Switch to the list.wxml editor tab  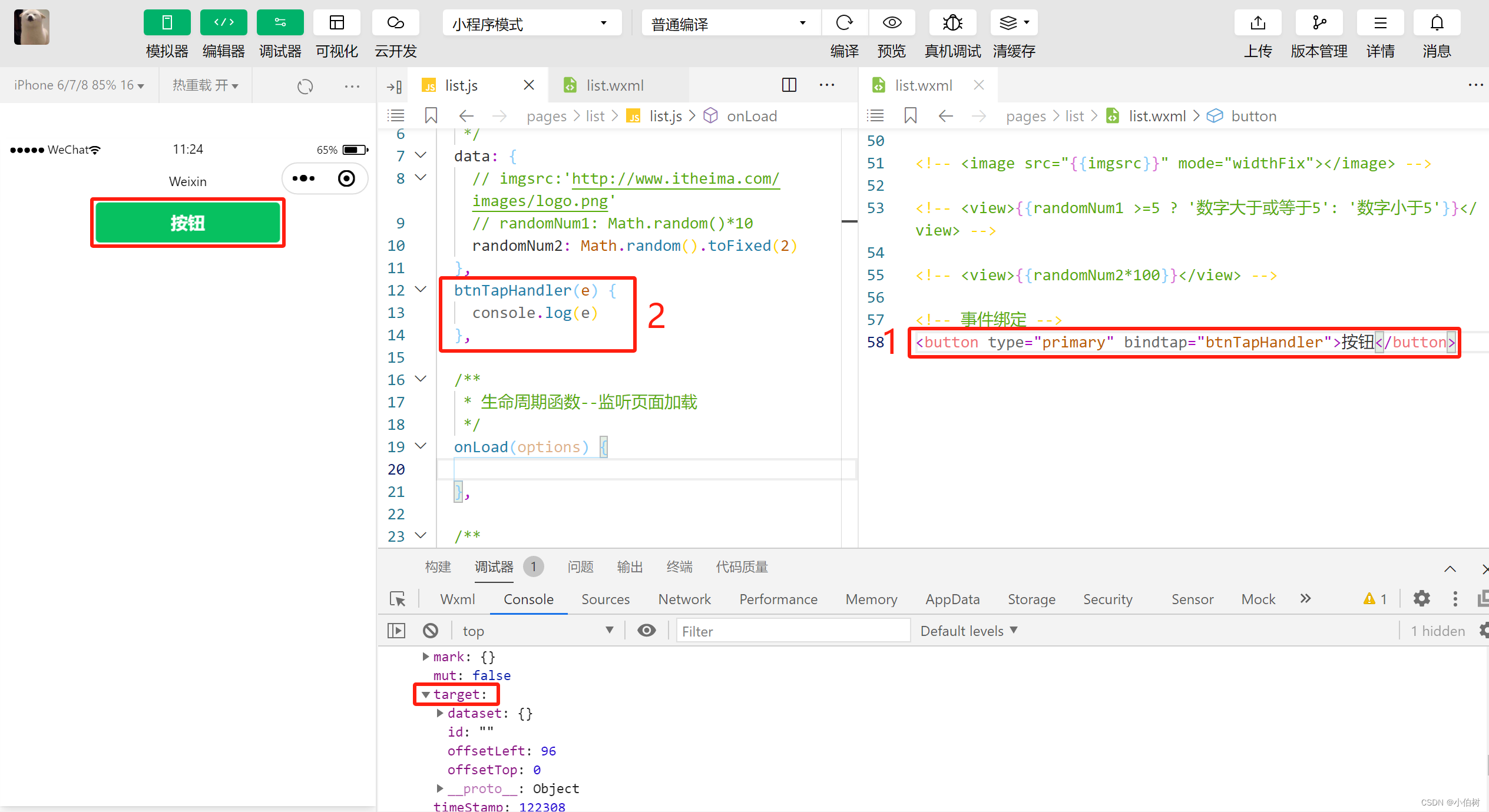point(614,85)
